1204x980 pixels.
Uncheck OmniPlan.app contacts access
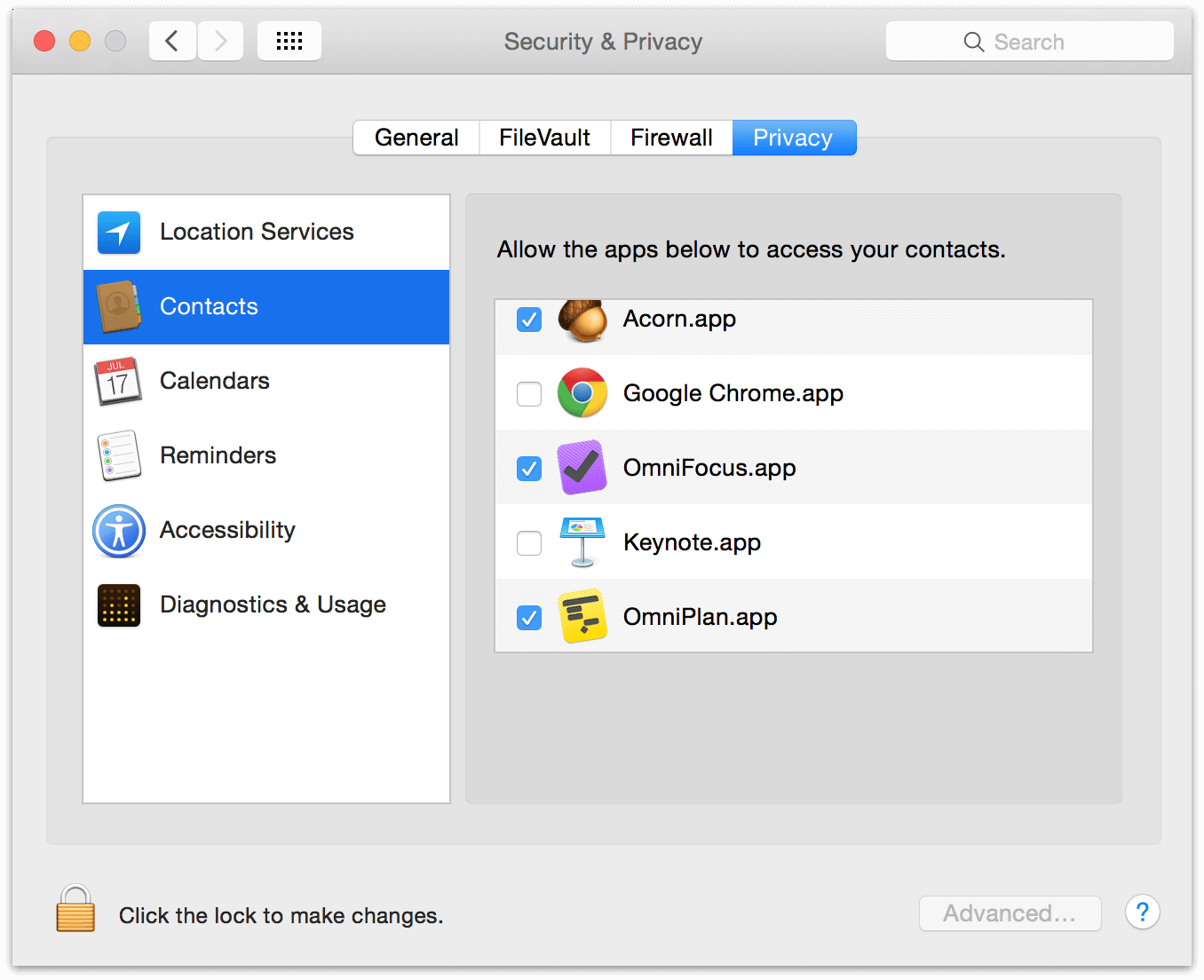[529, 618]
